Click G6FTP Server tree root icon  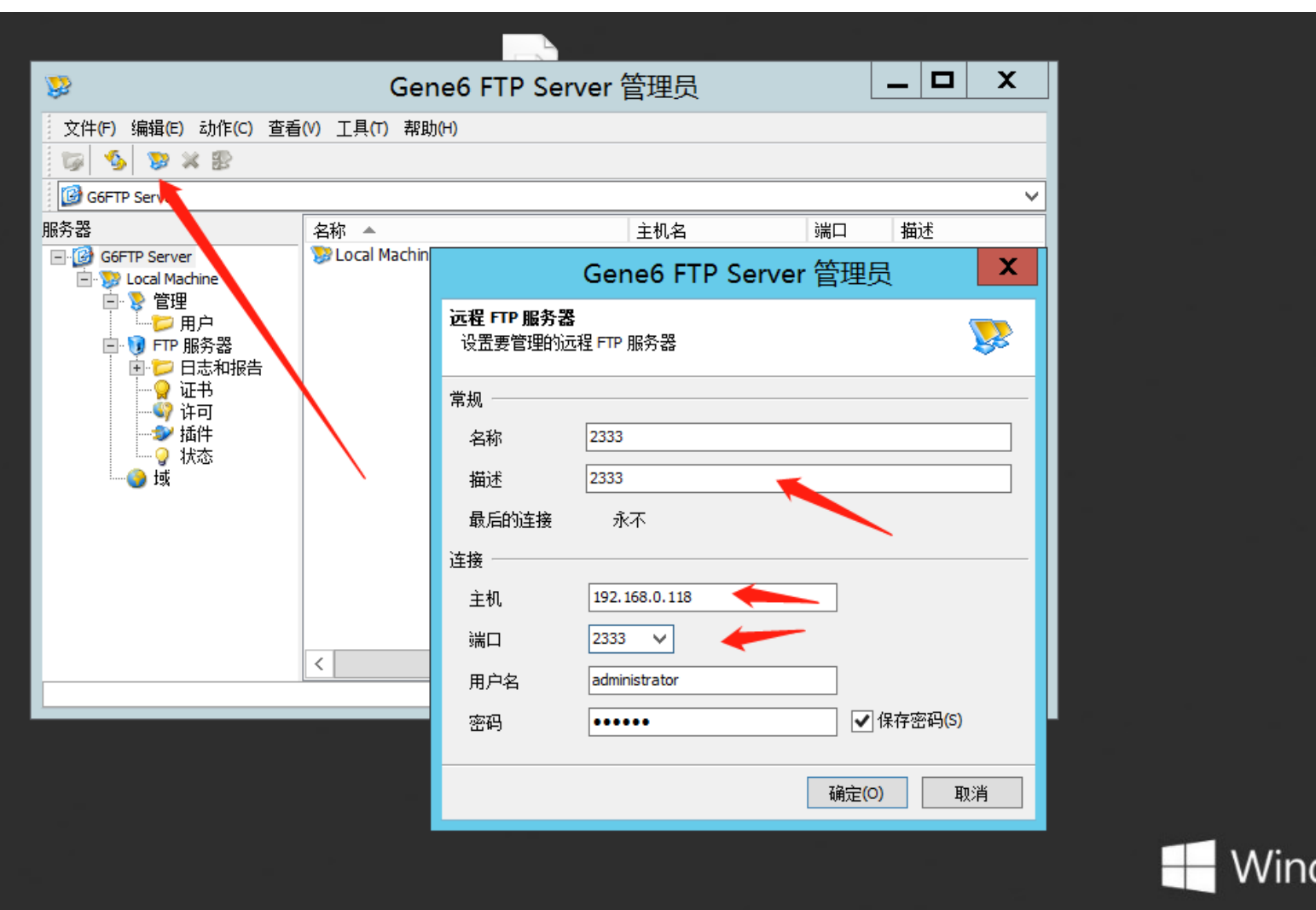pyautogui.click(x=84, y=256)
